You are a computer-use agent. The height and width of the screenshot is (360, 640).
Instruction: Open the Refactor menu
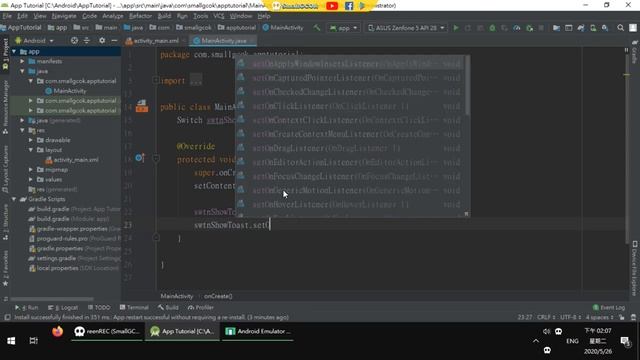pos(140,16)
